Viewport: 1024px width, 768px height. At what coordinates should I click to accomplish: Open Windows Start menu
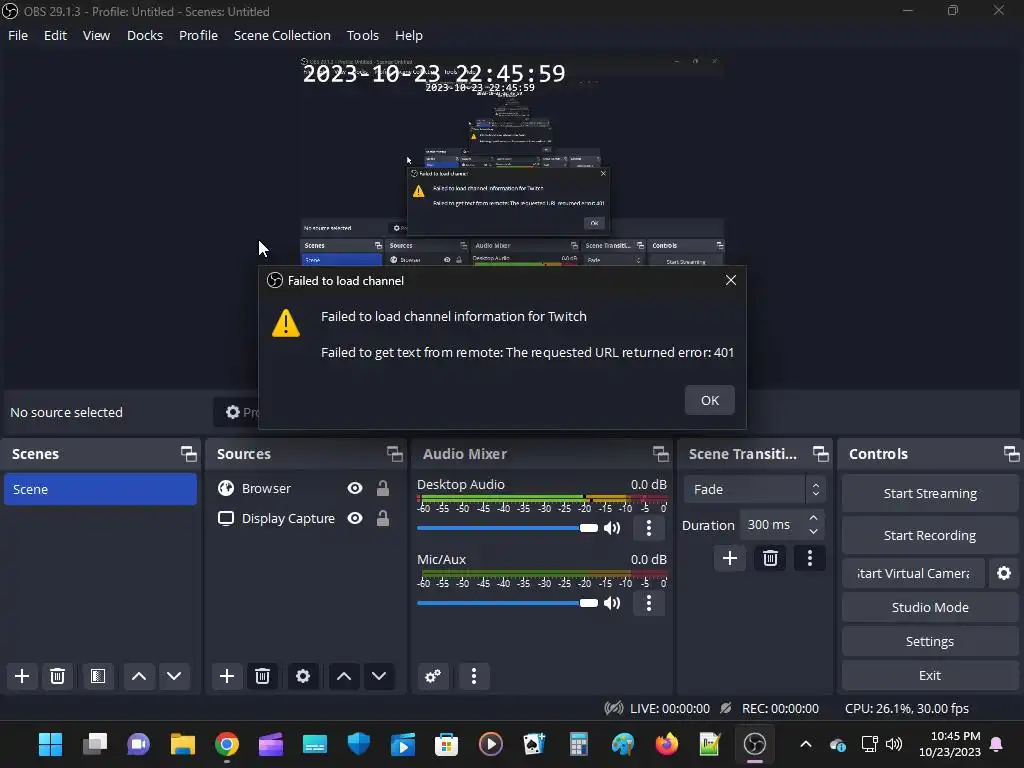[x=50, y=744]
